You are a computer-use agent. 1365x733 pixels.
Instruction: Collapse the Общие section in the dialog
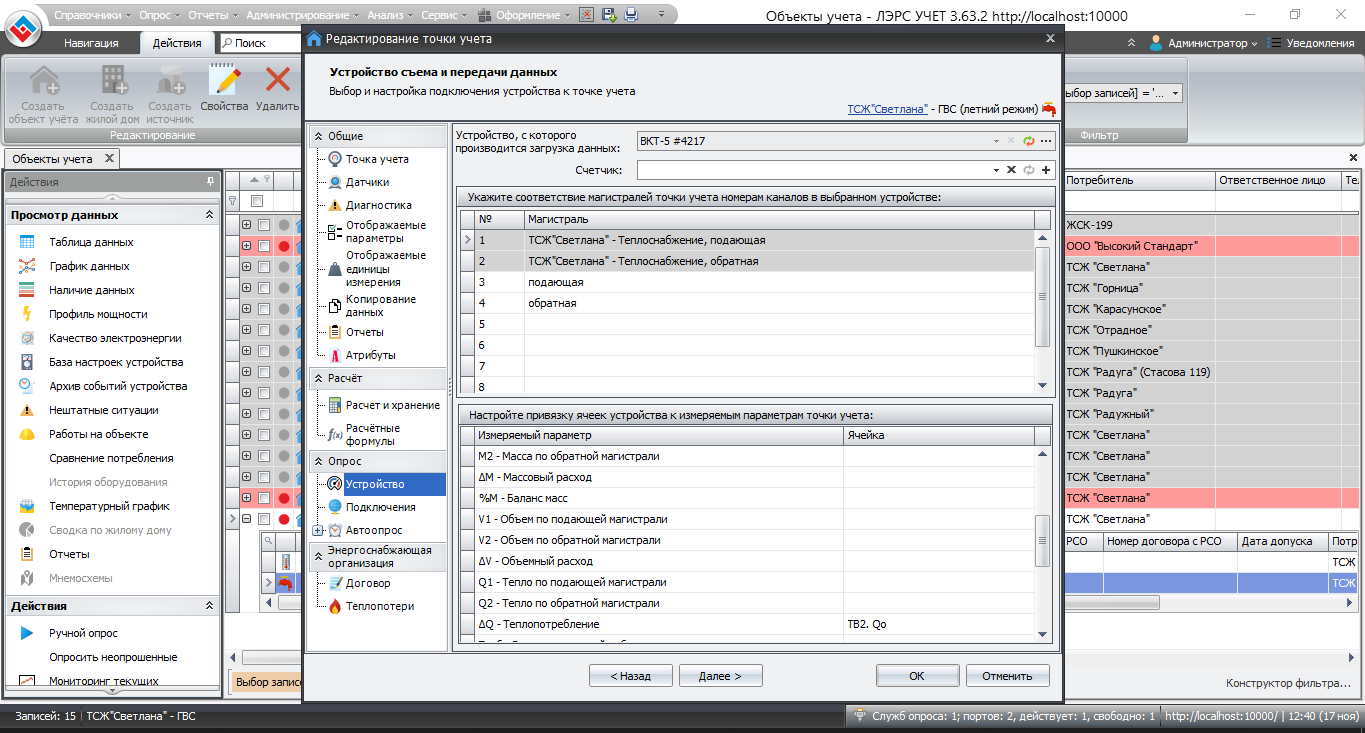pos(319,136)
